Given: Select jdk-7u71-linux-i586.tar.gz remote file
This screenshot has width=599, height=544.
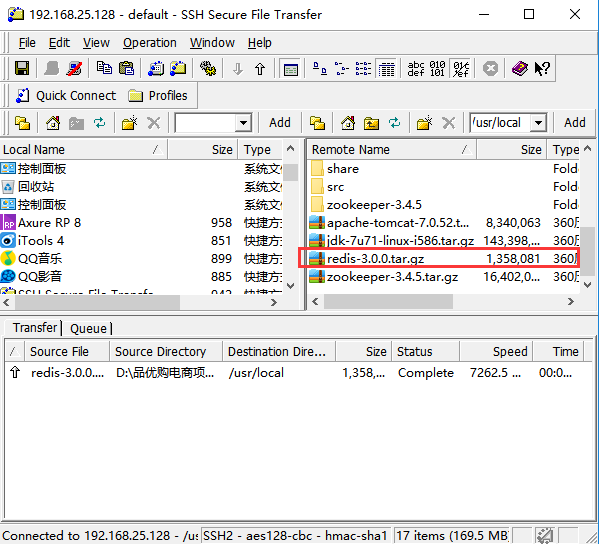Looking at the screenshot, I should (443, 241).
